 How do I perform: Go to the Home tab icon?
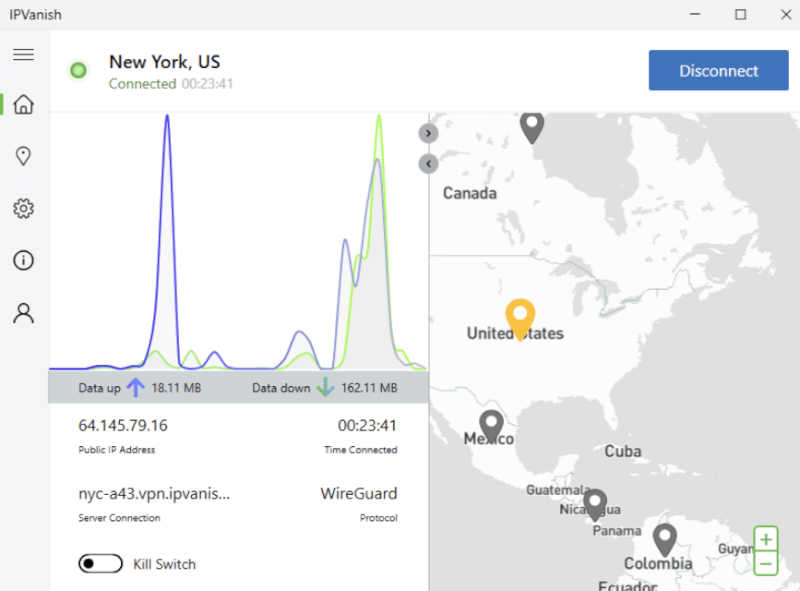(x=23, y=104)
